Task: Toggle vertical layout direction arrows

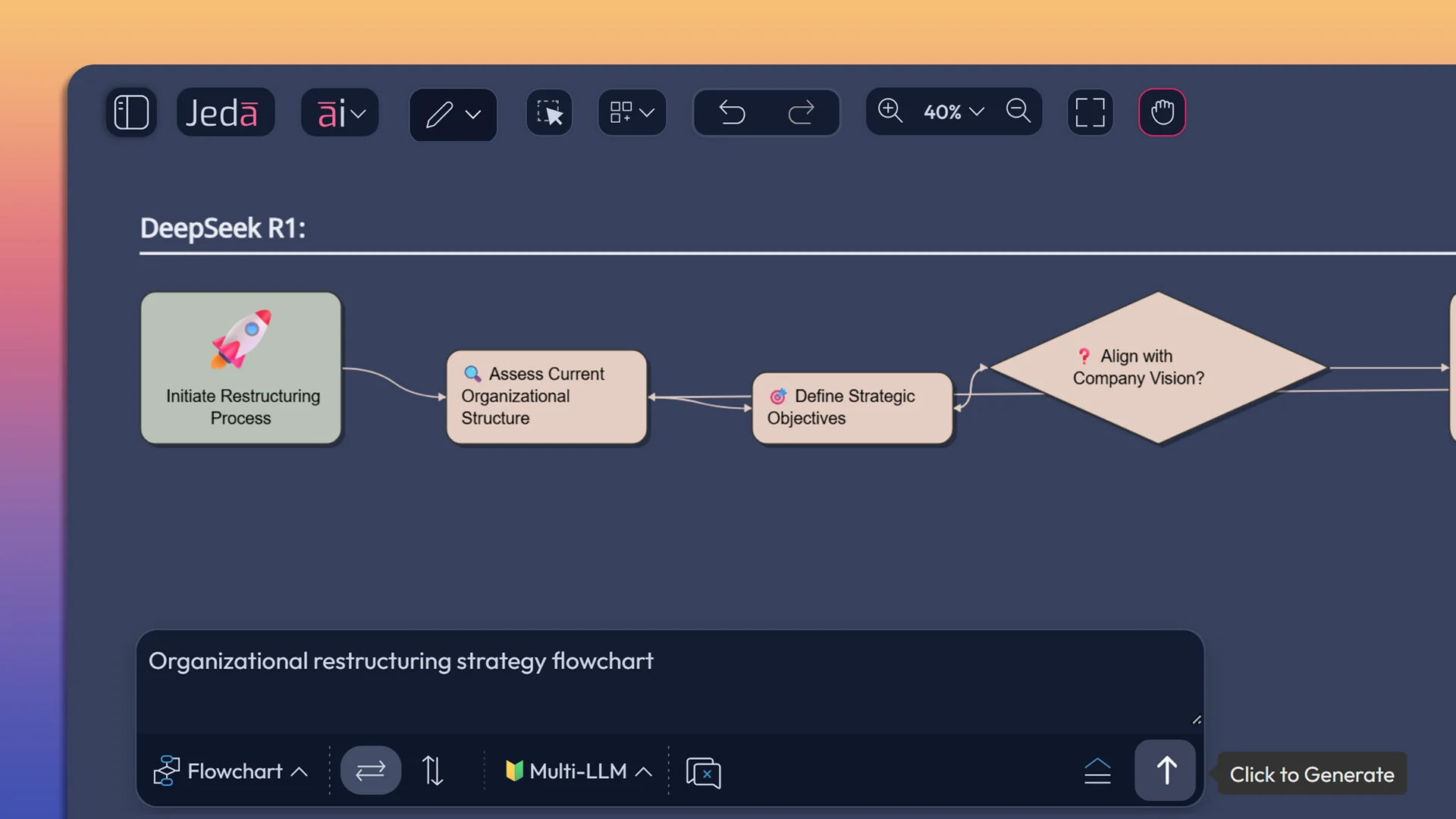Action: (x=432, y=770)
